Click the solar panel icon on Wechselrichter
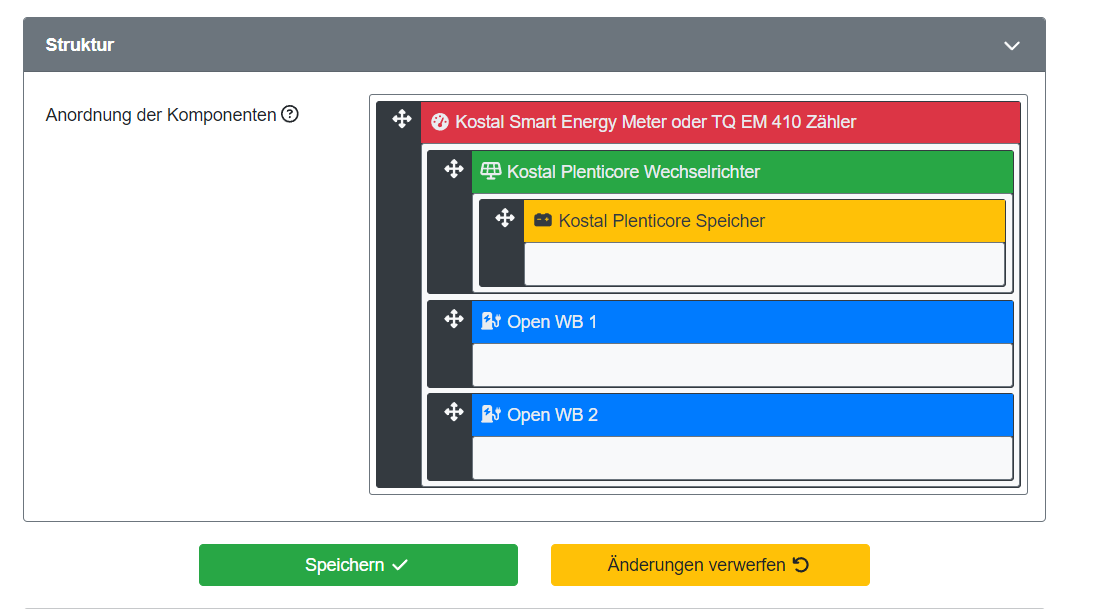This screenshot has width=1109, height=609. (x=490, y=171)
